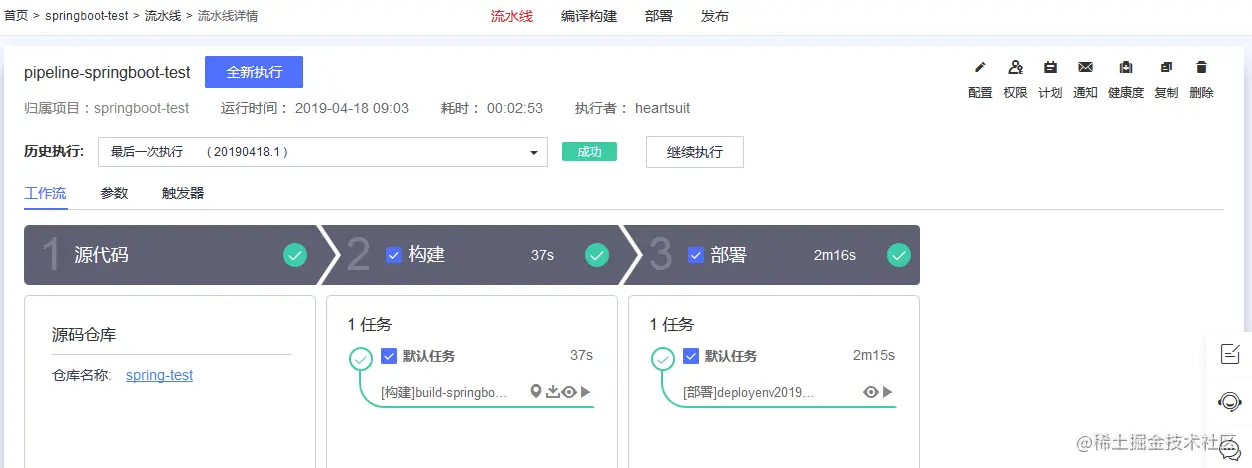The height and width of the screenshot is (468, 1252).
Task: Click the 2m15s deploy task duration
Action: point(874,355)
